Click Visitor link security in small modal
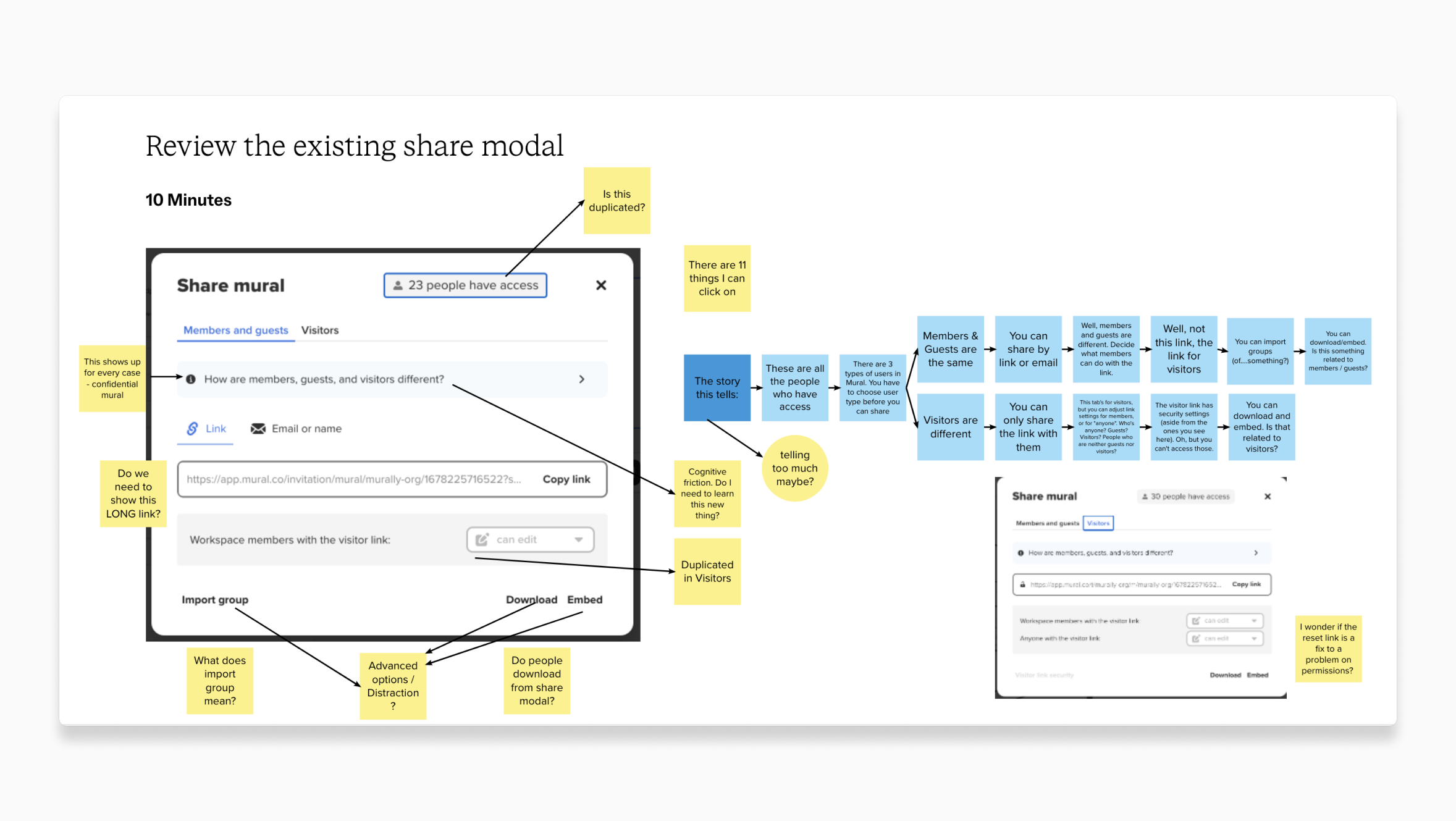The height and width of the screenshot is (821, 1456). click(1044, 675)
